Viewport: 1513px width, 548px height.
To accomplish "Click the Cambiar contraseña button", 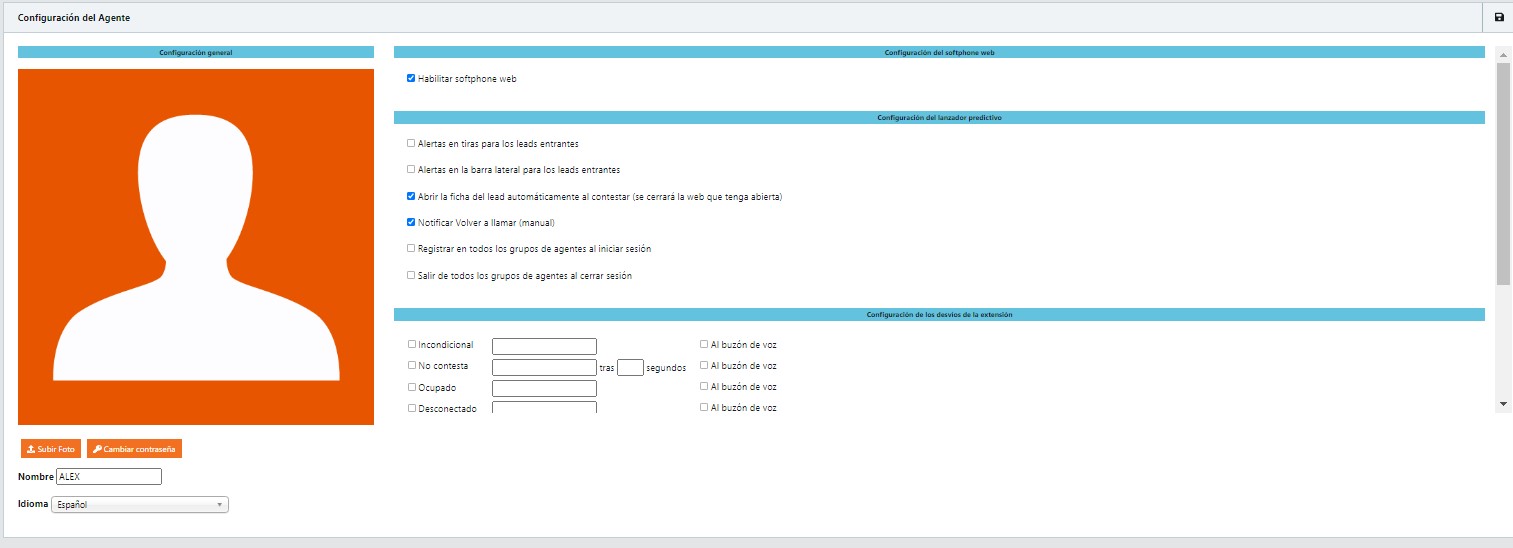I will [134, 449].
